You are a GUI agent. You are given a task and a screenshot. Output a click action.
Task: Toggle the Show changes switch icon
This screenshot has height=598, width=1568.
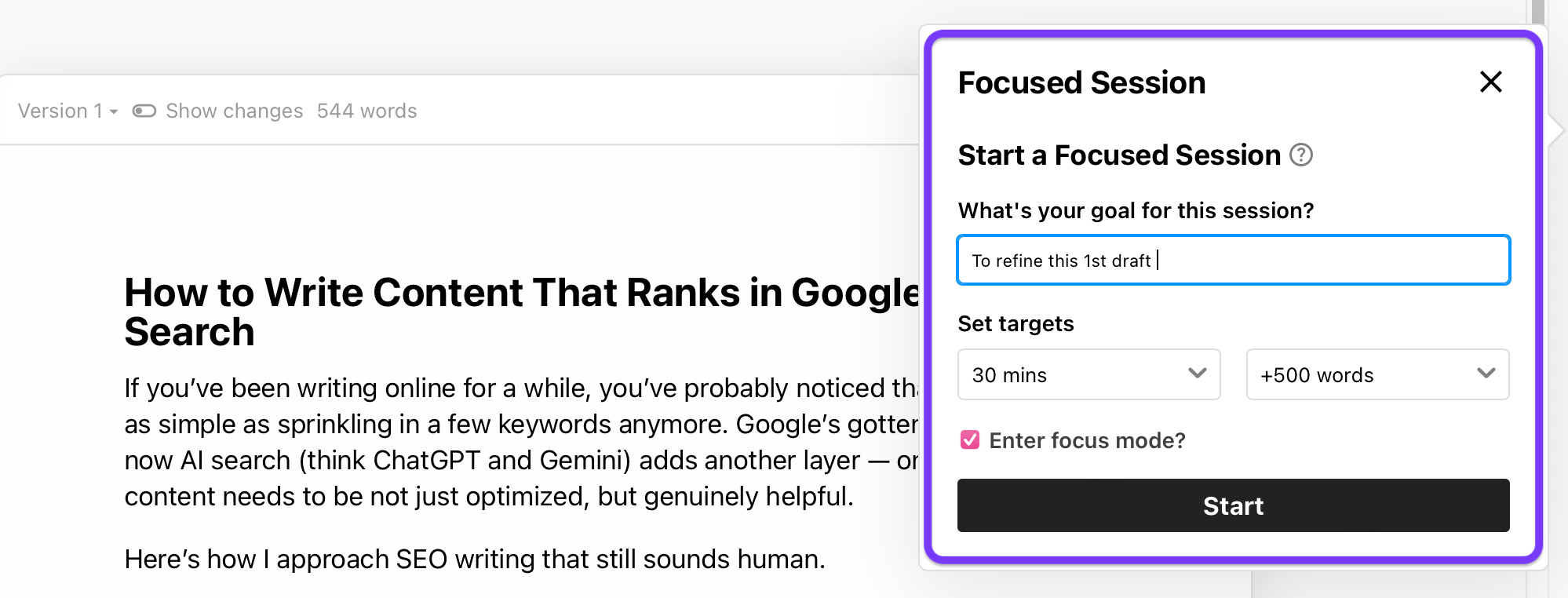(144, 111)
